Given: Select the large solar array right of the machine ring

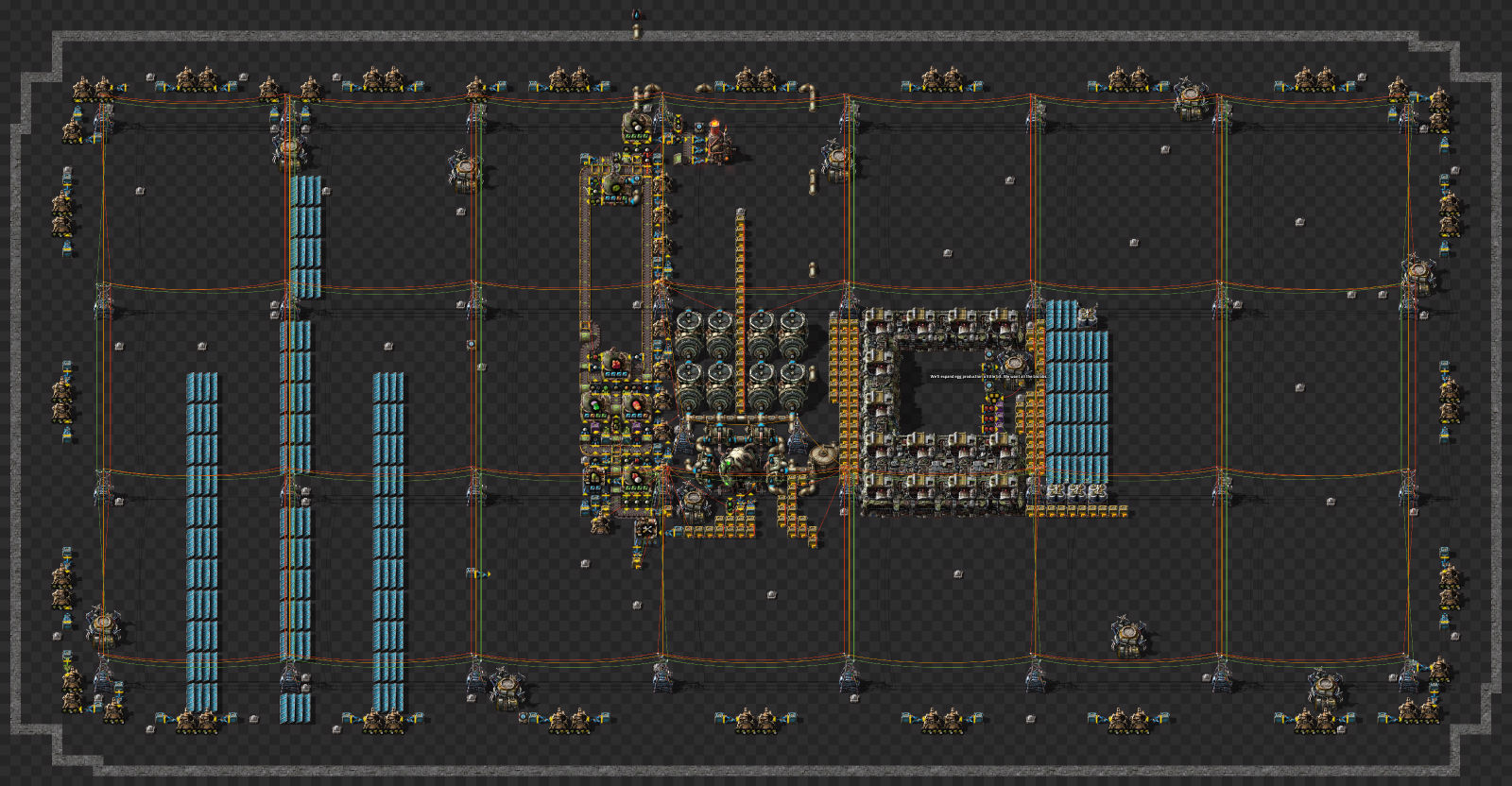Looking at the screenshot, I should tap(1076, 392).
